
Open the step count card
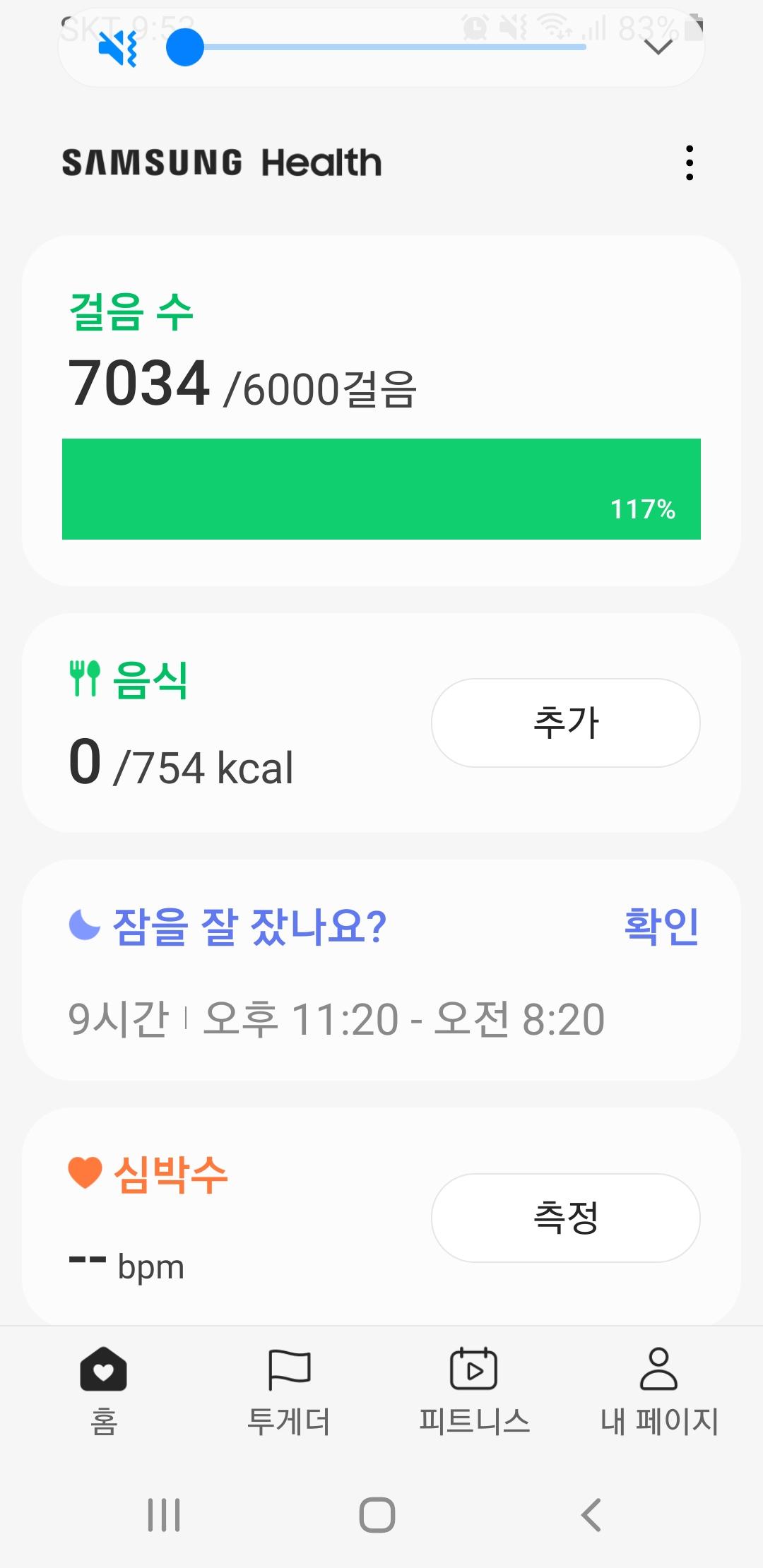coord(381,353)
